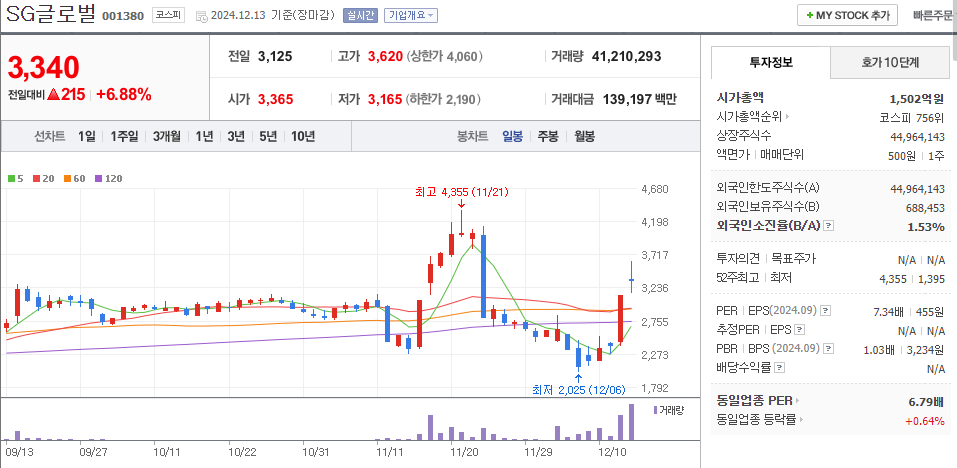Viewport: 957px width, 468px height.
Task: Click the 거래대금 value 139,197 백만
Action: tap(639, 99)
